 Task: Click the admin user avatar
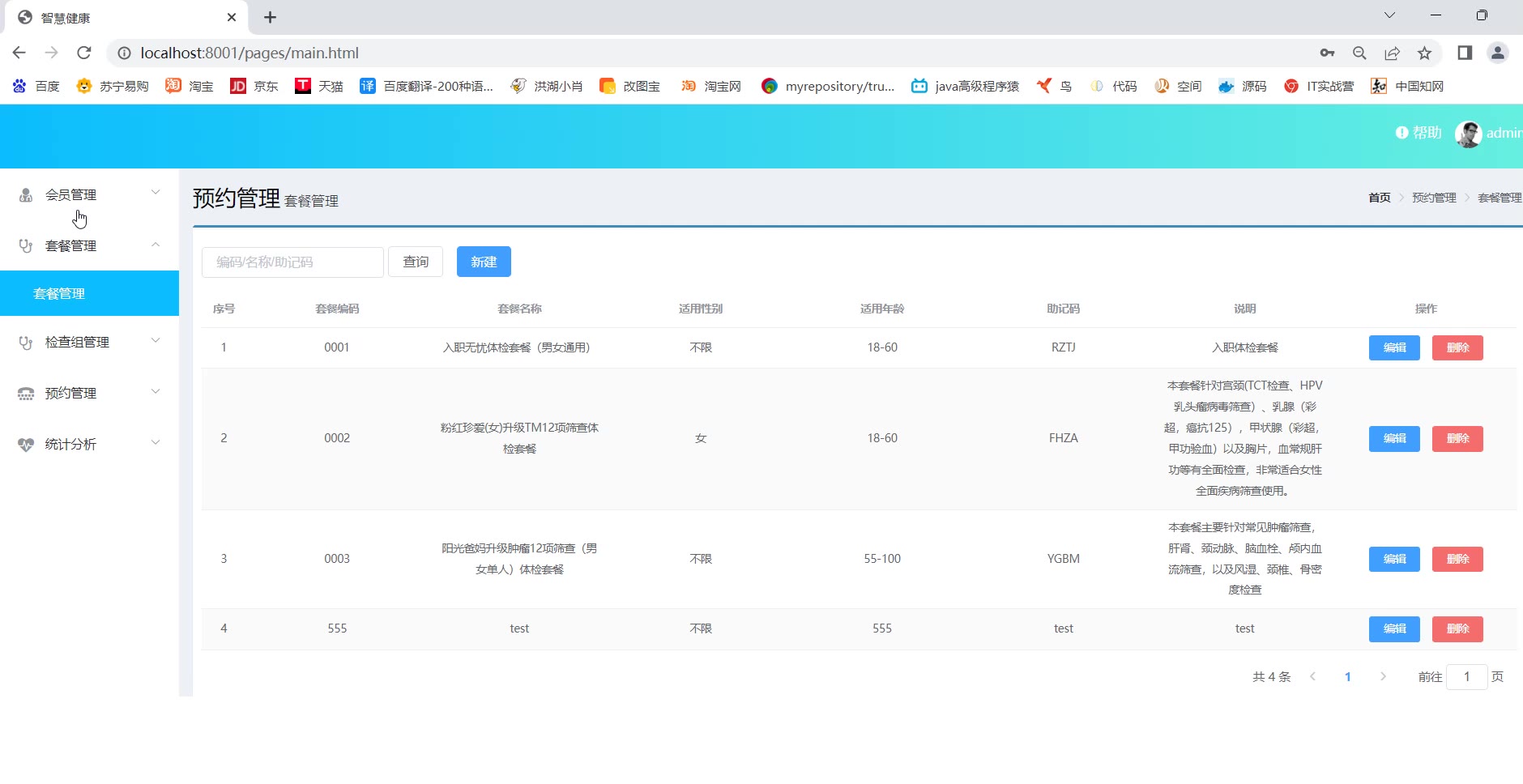(1468, 134)
